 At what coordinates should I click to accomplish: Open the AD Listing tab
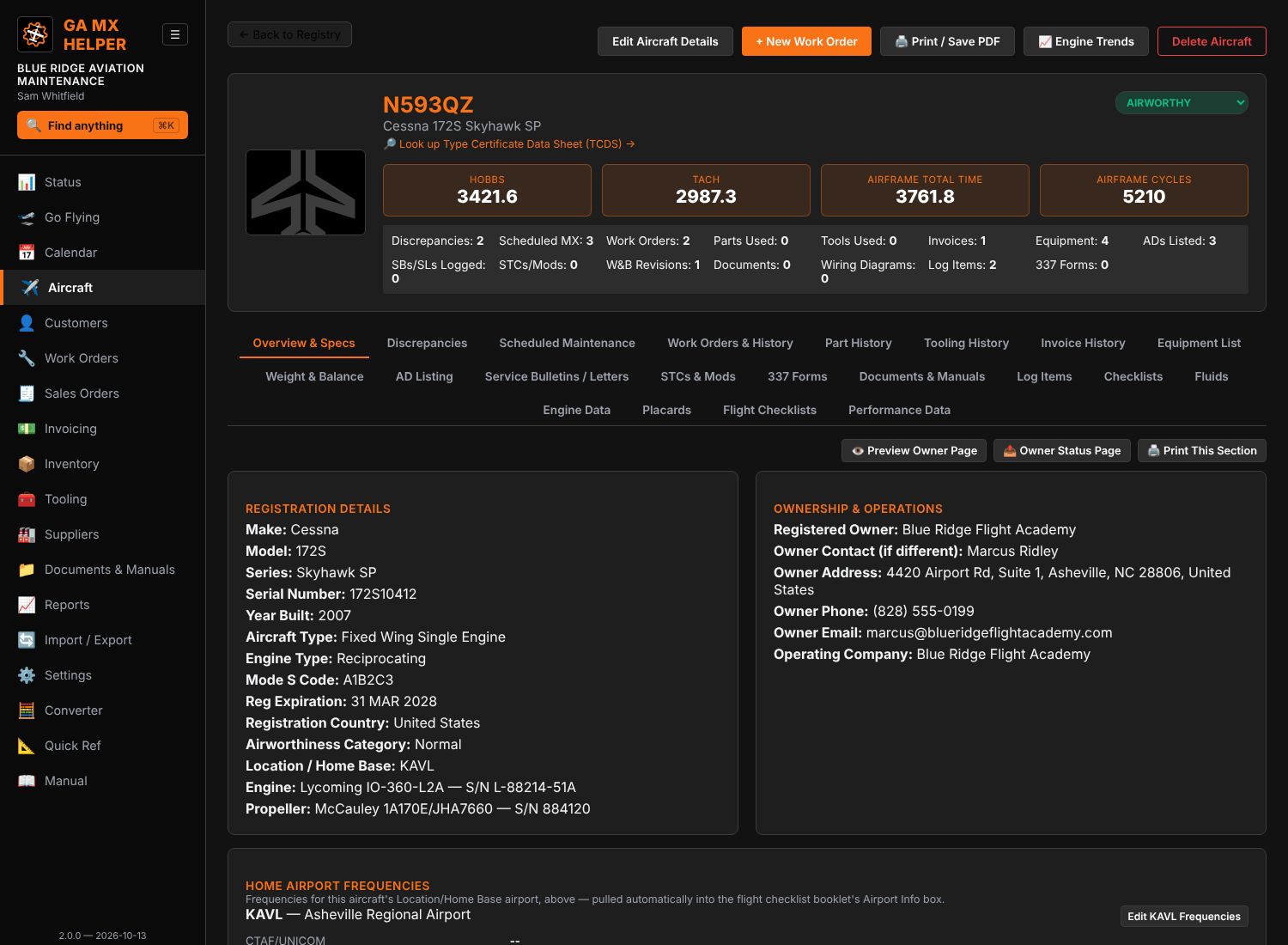[424, 376]
